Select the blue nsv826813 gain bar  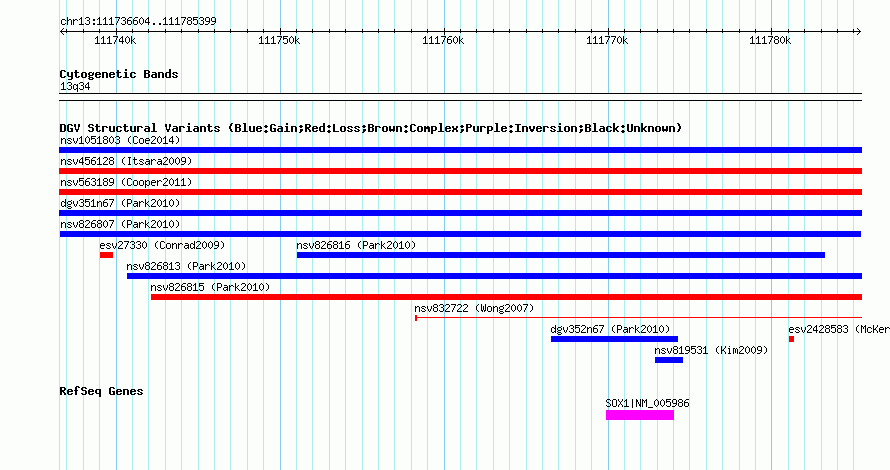[x=494, y=276]
